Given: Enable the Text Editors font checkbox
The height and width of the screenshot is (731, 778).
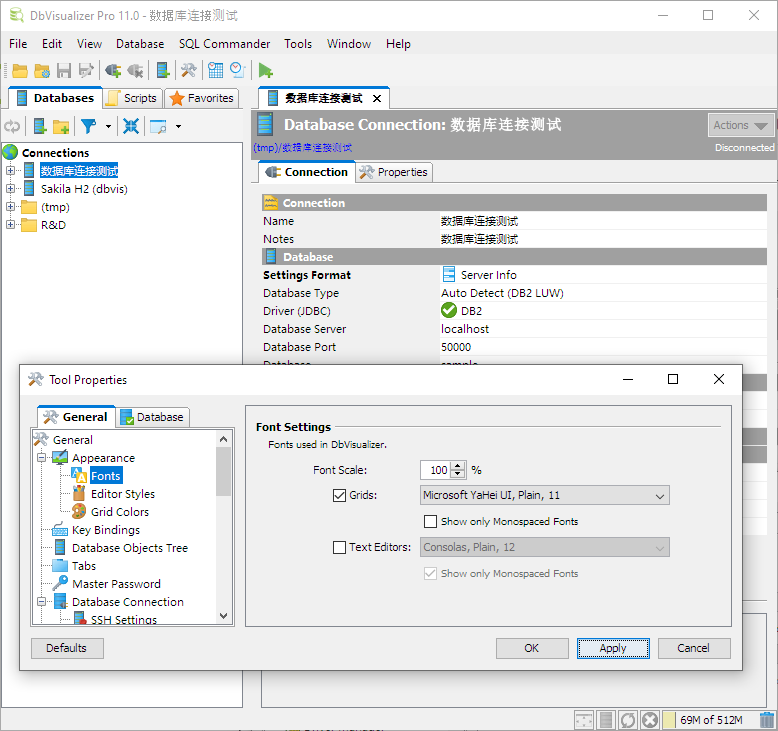Looking at the screenshot, I should pyautogui.click(x=339, y=547).
